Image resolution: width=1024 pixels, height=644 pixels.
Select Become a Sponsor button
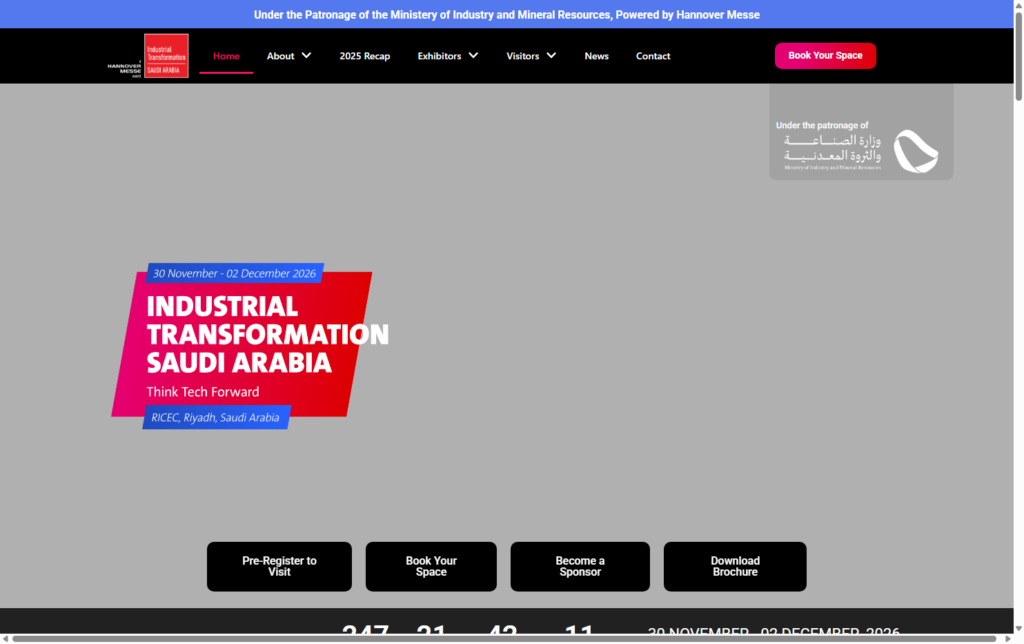point(580,566)
